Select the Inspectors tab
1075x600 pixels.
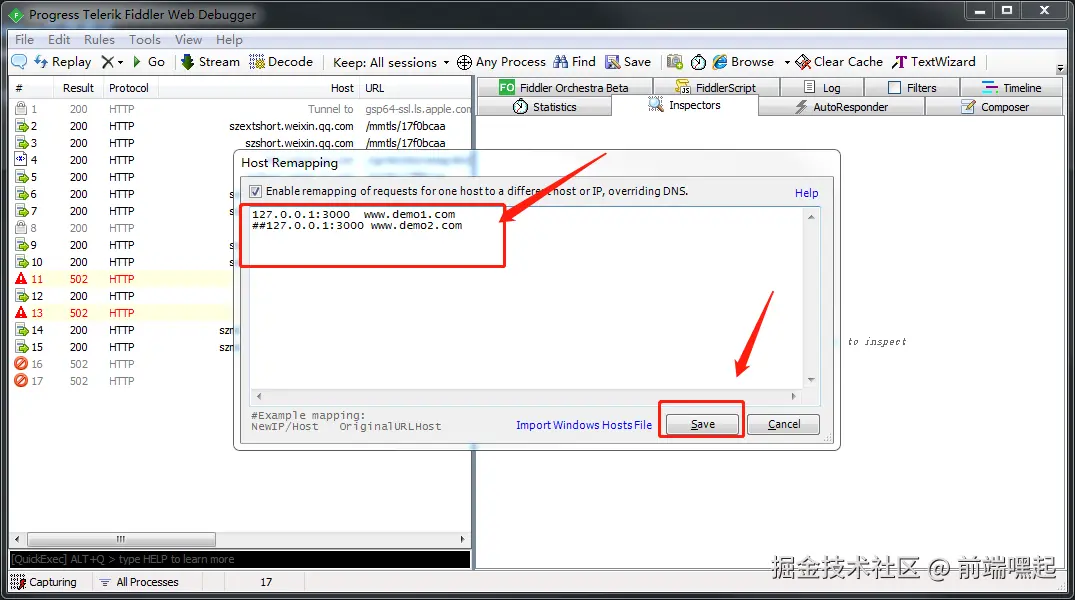(x=685, y=105)
